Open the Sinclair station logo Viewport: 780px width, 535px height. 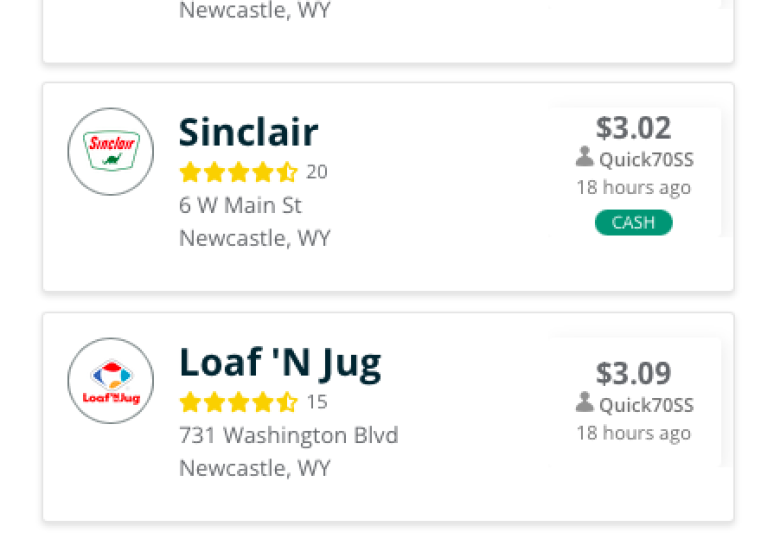point(110,151)
